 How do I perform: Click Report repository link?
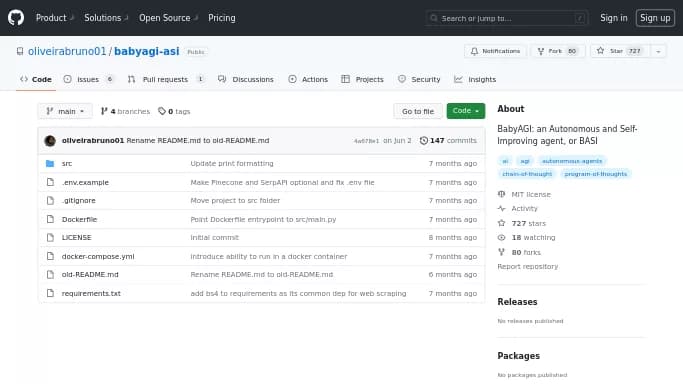(x=527, y=266)
